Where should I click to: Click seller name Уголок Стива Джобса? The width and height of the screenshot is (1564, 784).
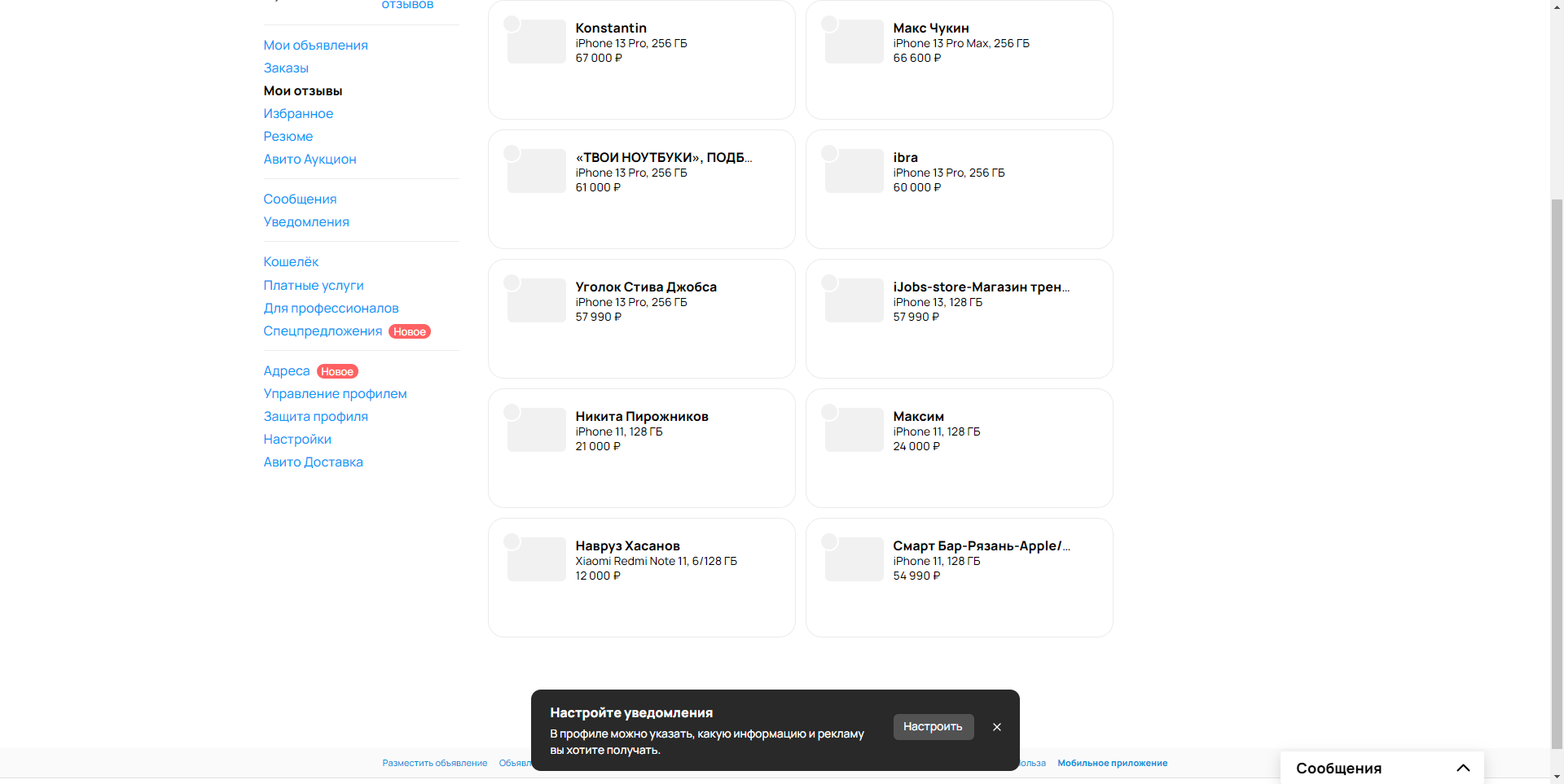pos(646,287)
